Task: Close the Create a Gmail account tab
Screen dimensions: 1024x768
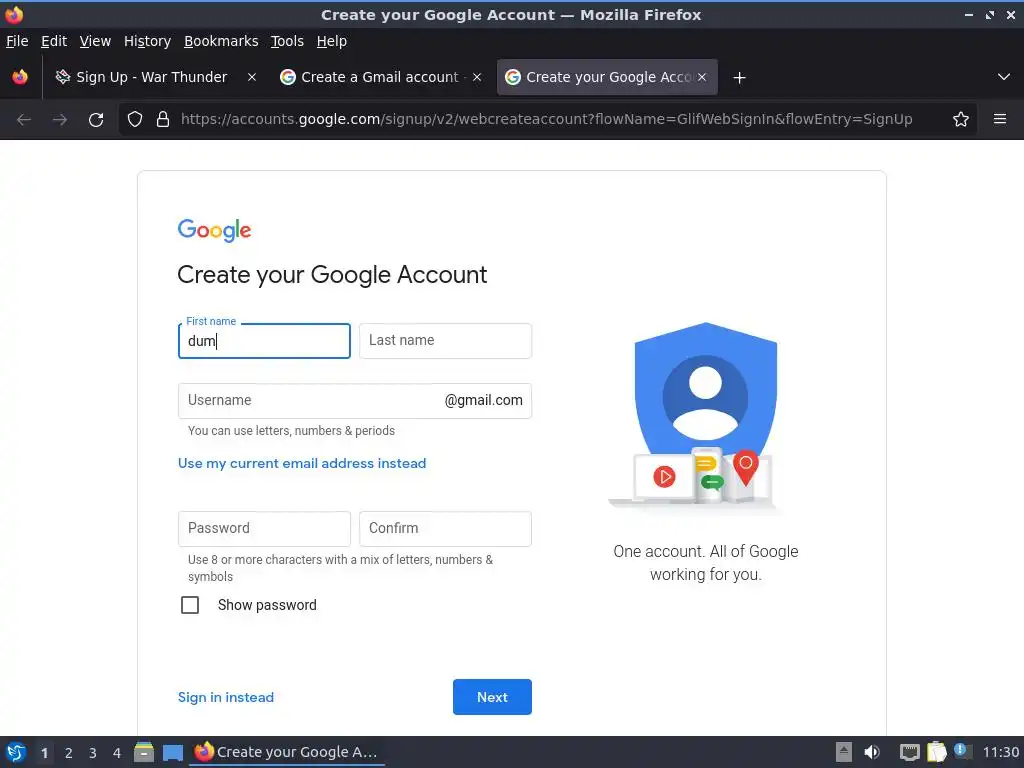Action: 477,77
